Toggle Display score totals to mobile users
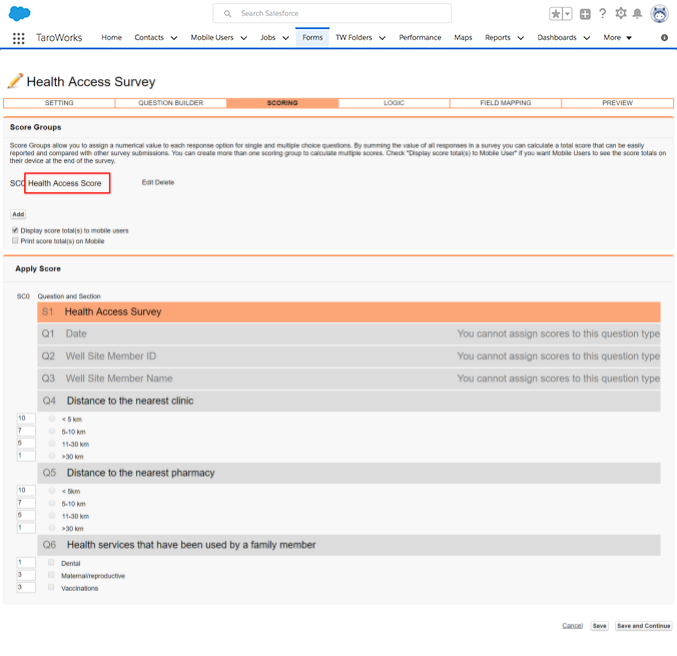The height and width of the screenshot is (656, 677). click(15, 230)
